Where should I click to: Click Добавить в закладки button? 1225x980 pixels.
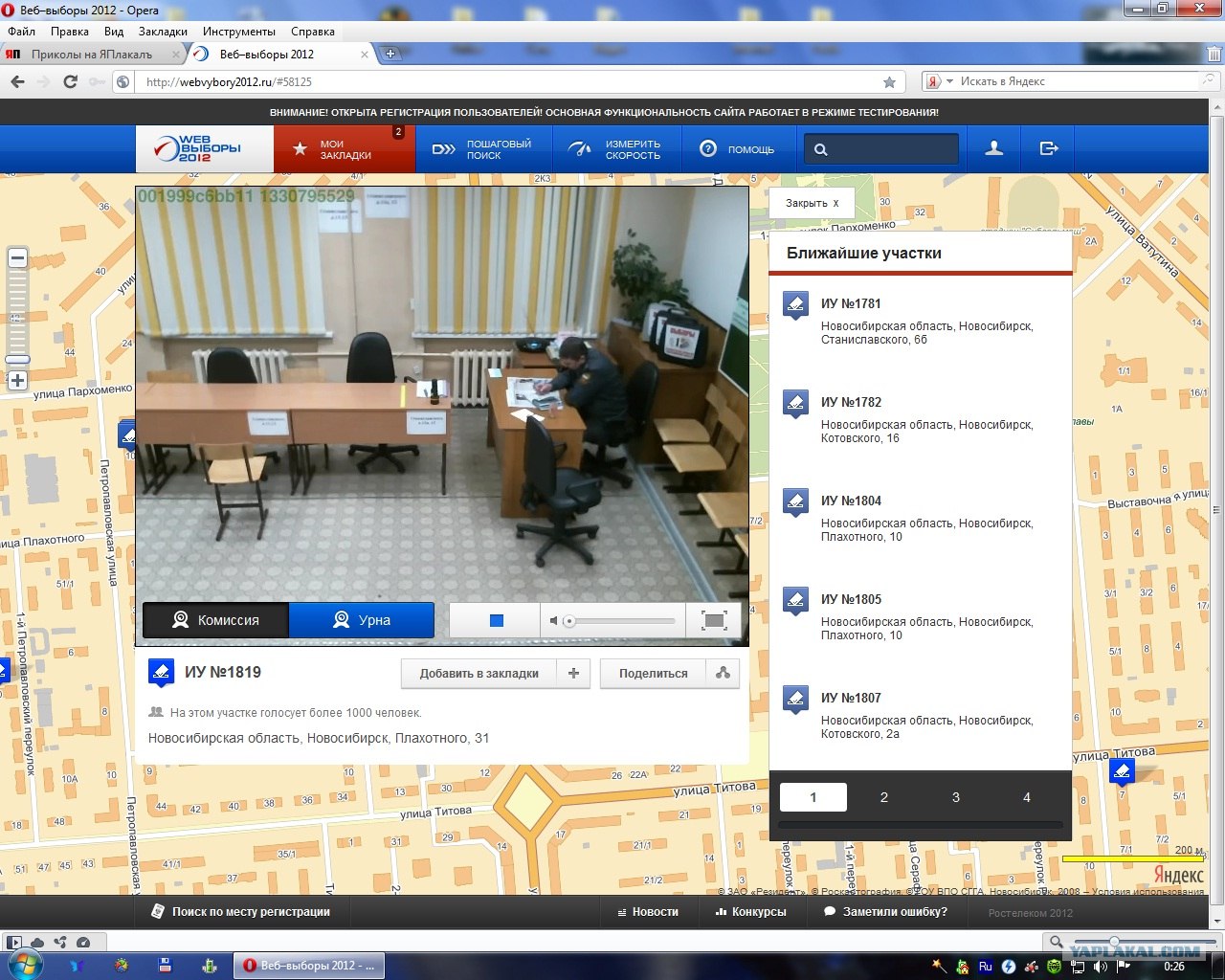pyautogui.click(x=479, y=673)
